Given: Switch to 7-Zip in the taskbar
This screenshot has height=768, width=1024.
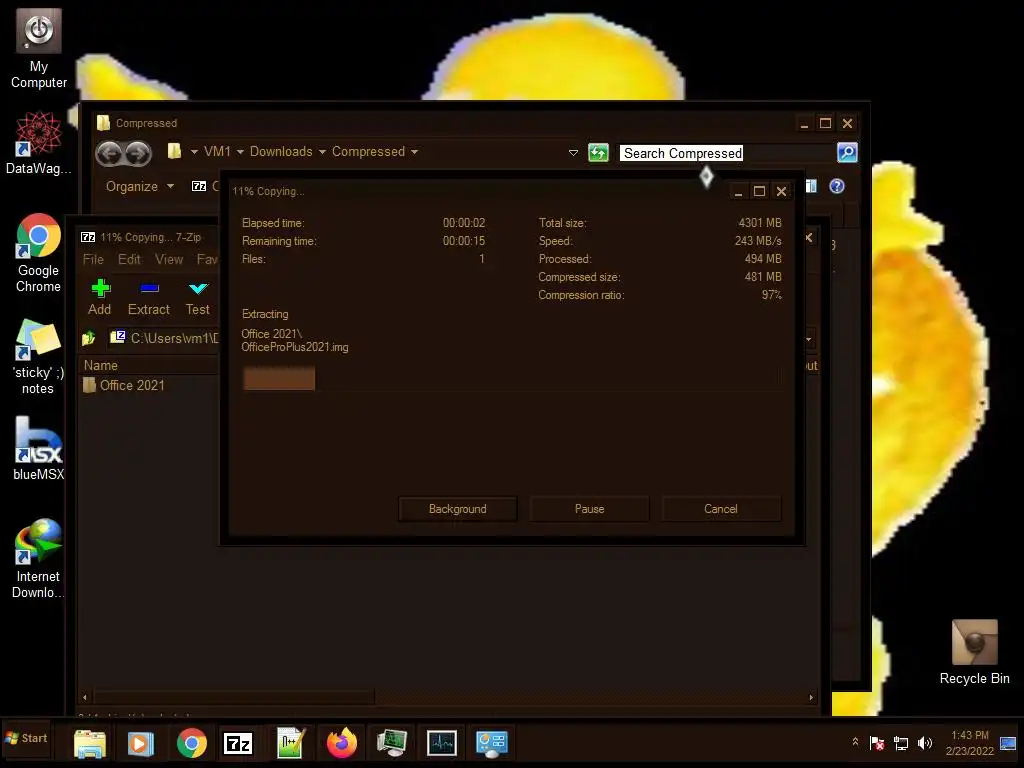Looking at the screenshot, I should click(x=238, y=743).
